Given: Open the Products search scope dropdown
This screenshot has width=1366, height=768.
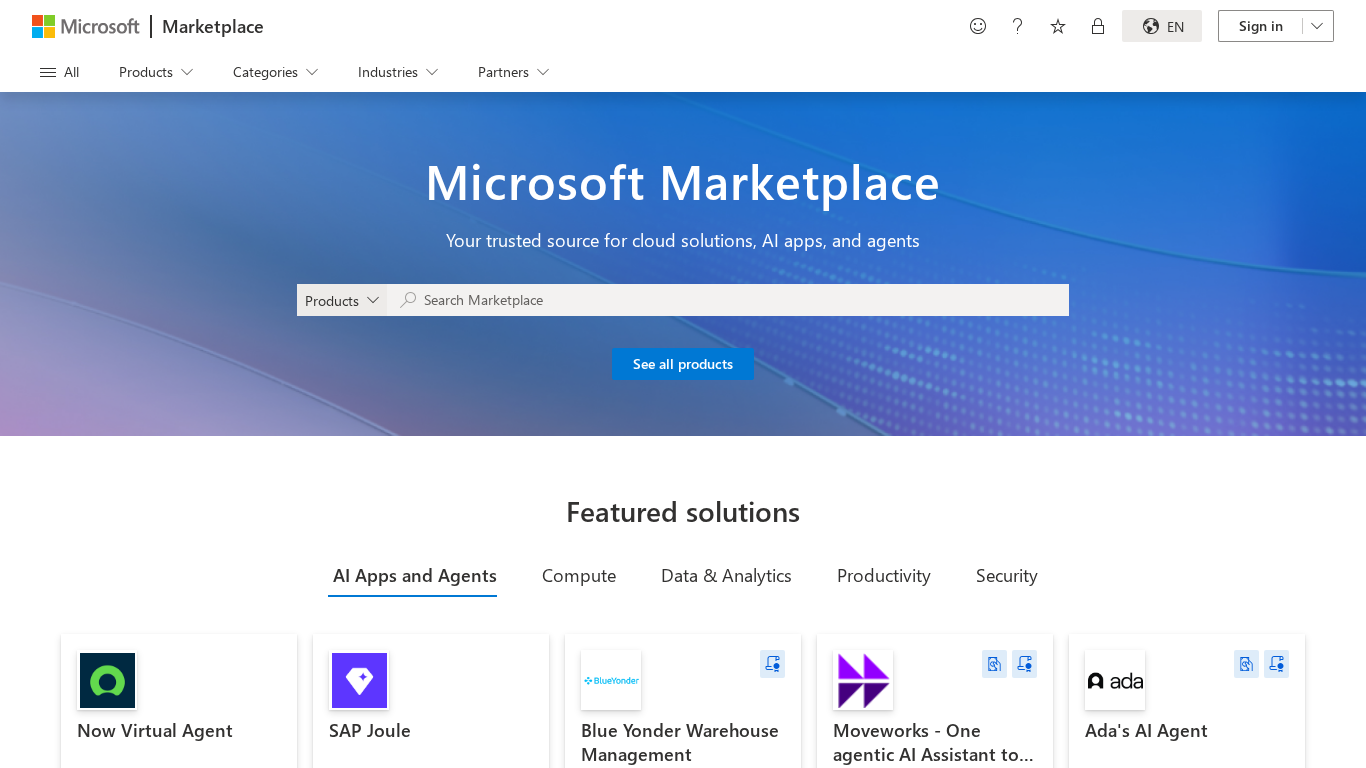Looking at the screenshot, I should [342, 300].
